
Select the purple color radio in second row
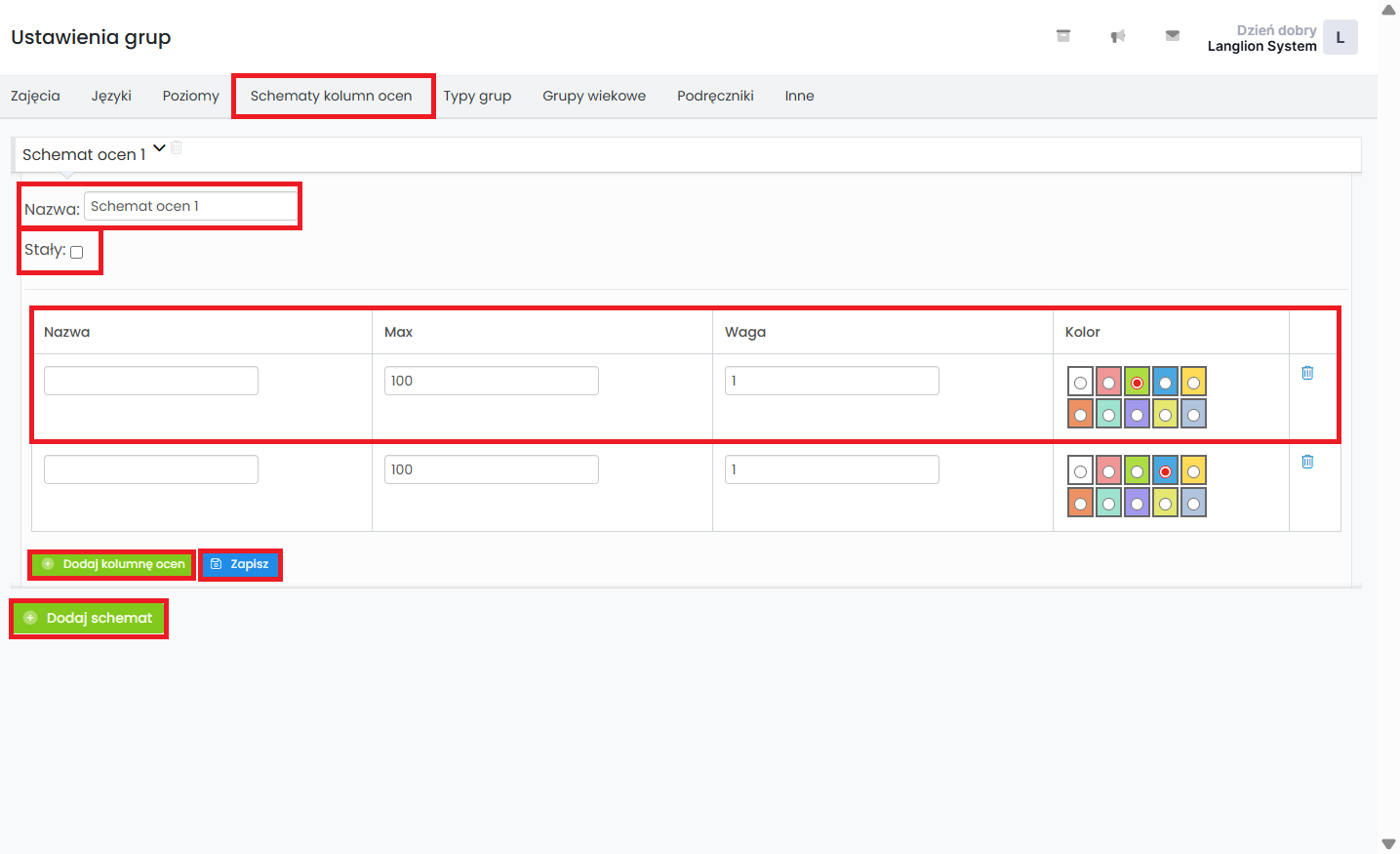click(1137, 504)
